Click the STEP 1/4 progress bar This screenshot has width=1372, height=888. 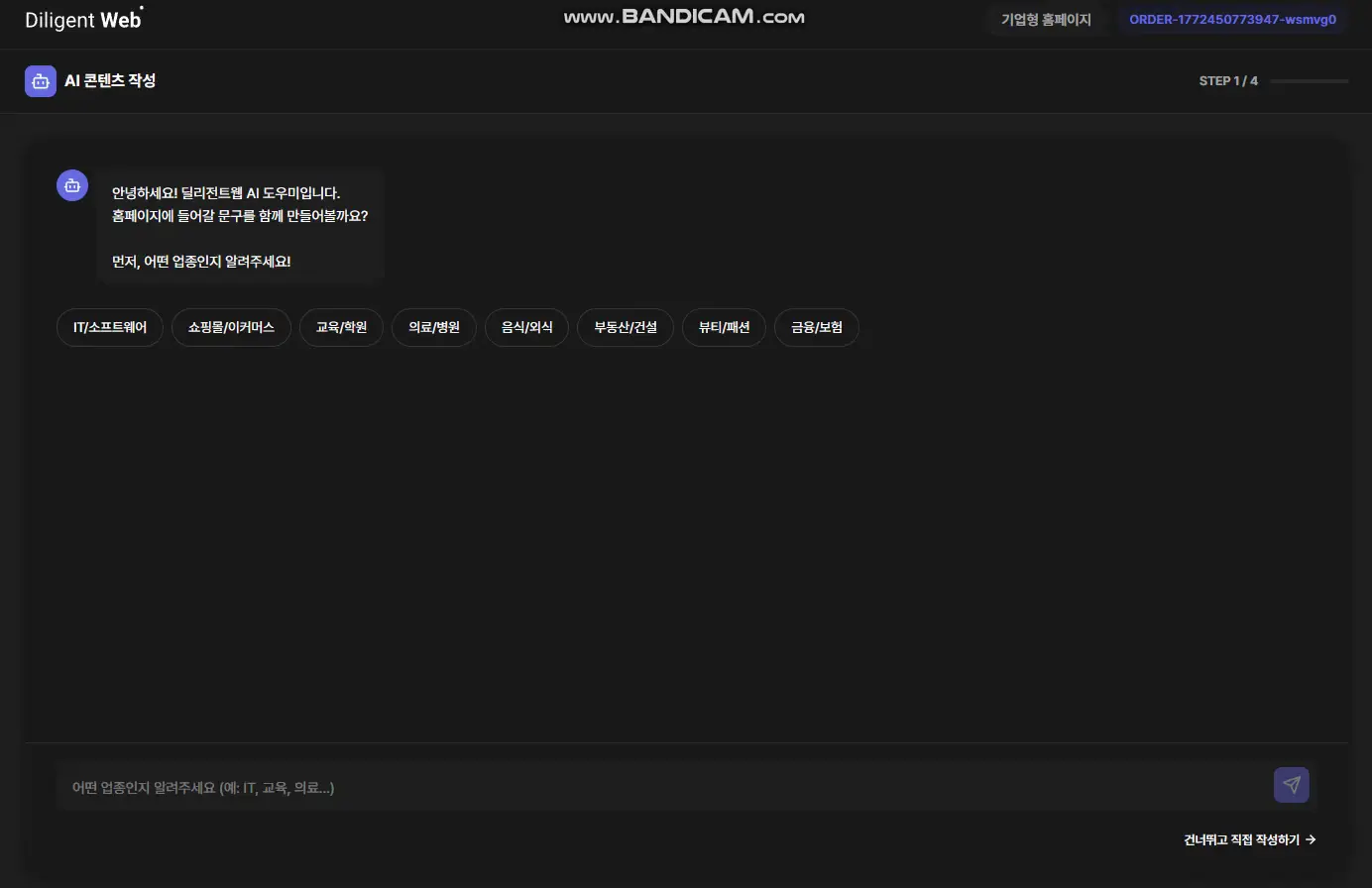1309,81
